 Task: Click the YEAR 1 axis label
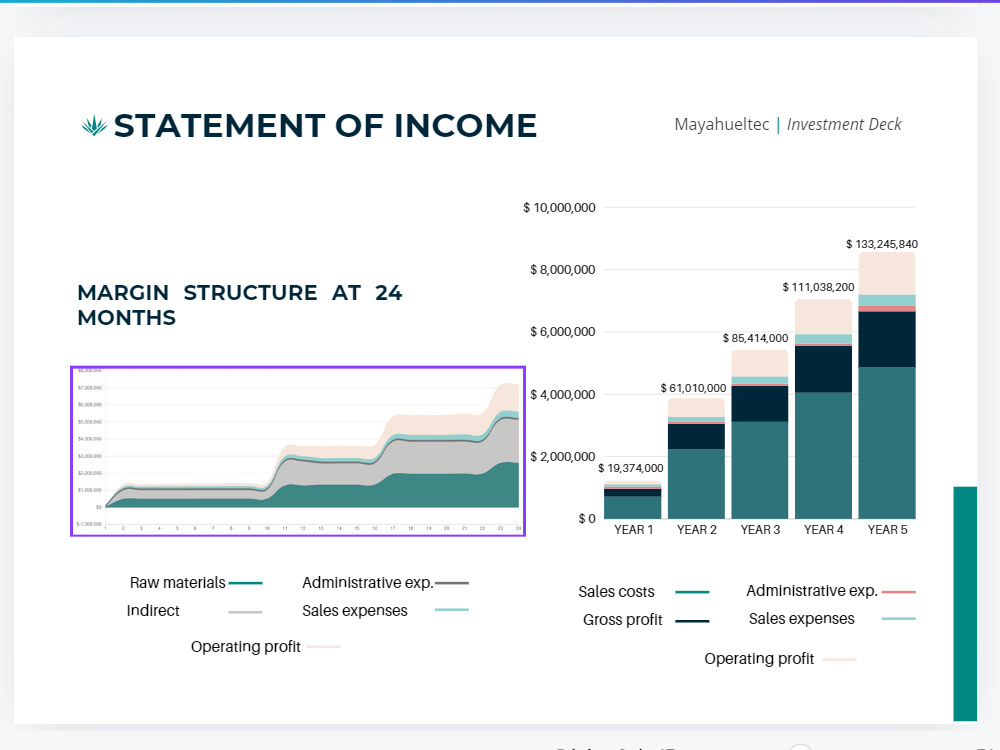pos(633,529)
